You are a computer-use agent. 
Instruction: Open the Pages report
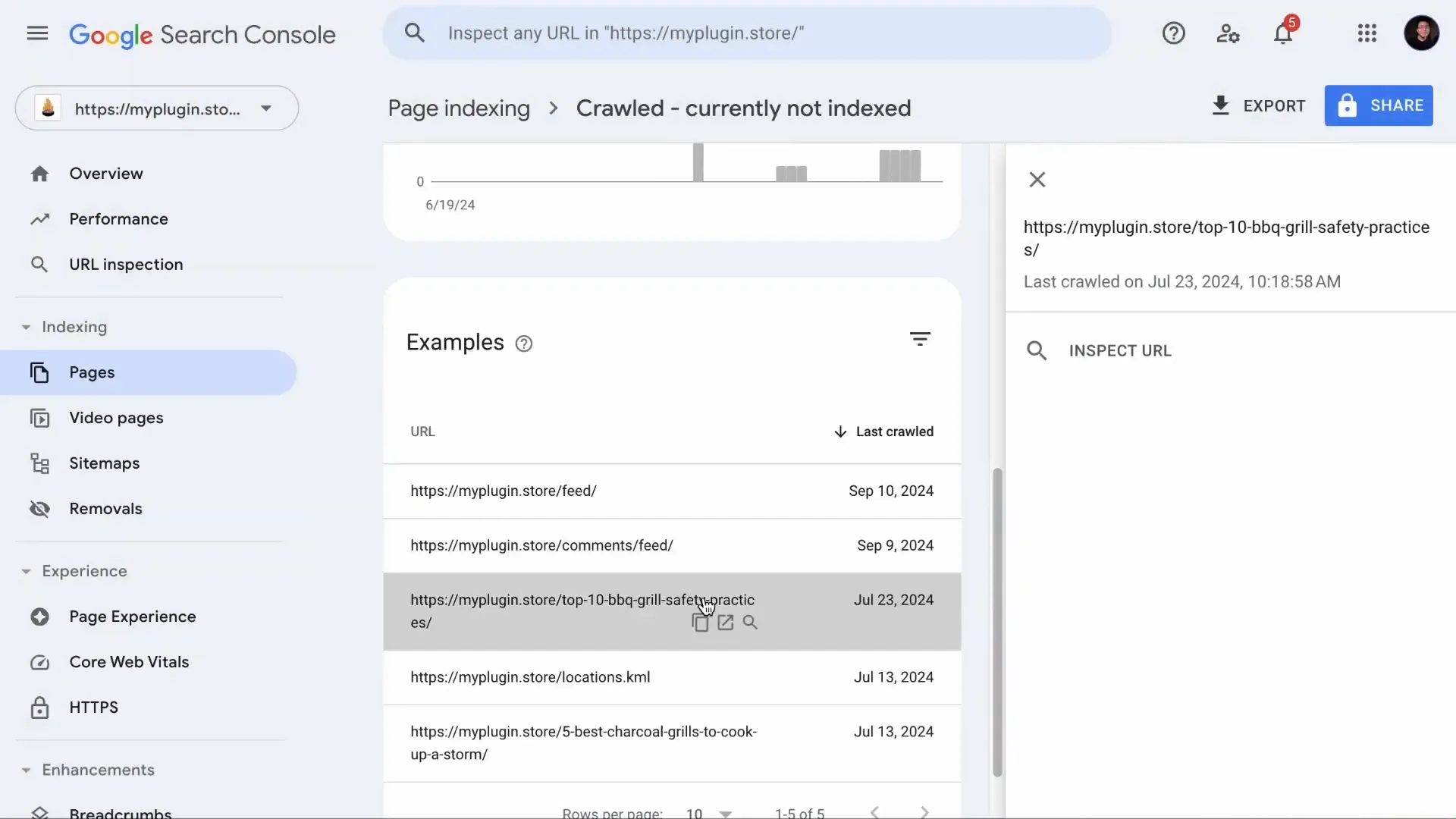click(x=148, y=372)
